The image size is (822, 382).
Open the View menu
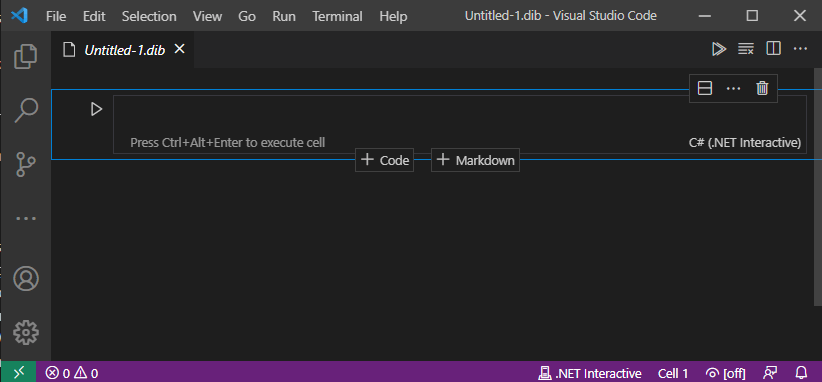[x=208, y=16]
